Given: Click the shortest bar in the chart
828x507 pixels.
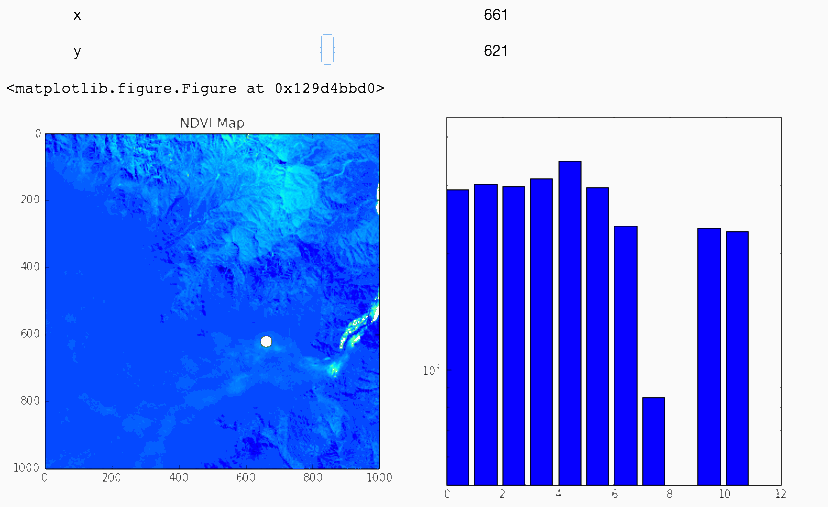Looking at the screenshot, I should (653, 441).
